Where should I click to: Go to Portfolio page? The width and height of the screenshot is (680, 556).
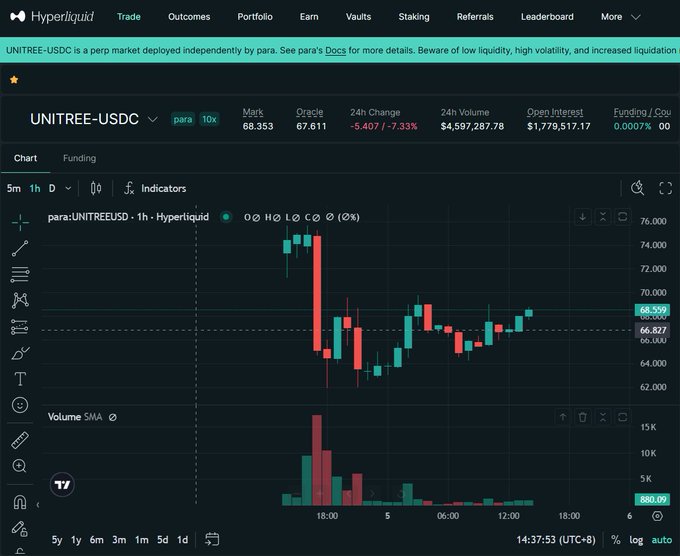[x=255, y=17]
